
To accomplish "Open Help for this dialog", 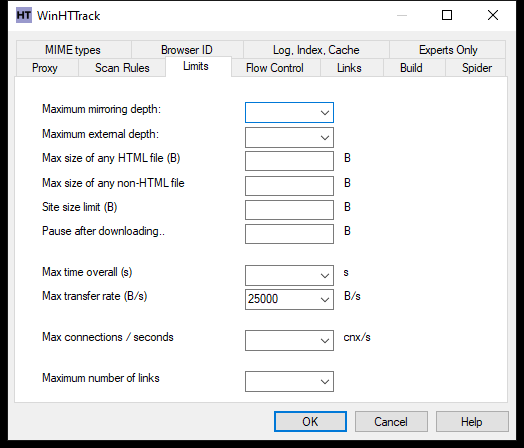I will coord(472,422).
